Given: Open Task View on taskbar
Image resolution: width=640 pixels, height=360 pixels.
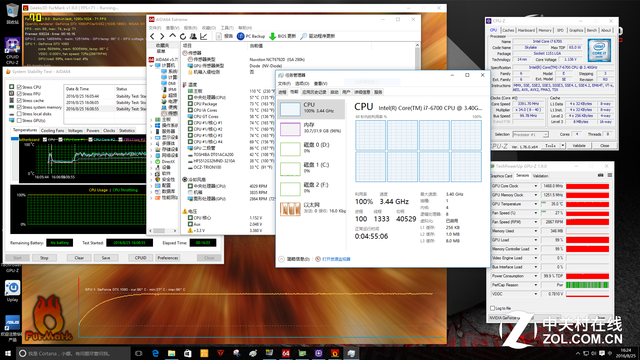Looking at the screenshot, I should tap(138, 353).
